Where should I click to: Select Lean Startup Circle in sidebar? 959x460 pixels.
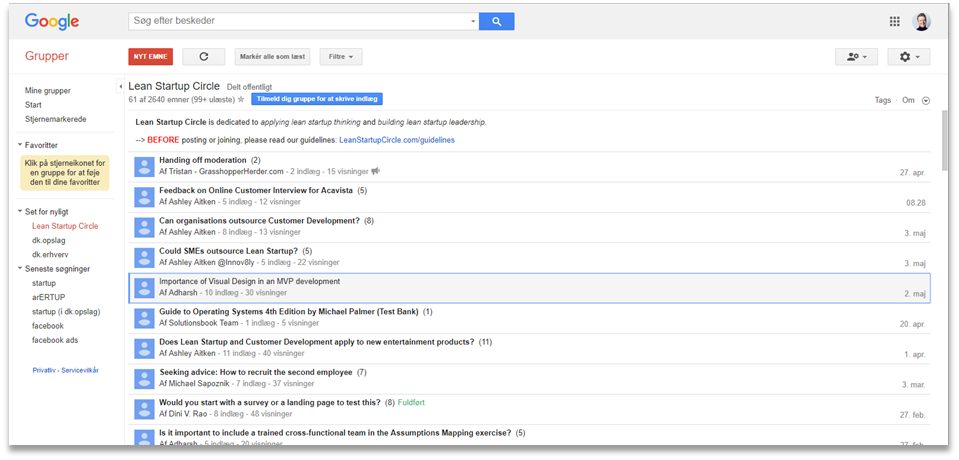click(65, 226)
